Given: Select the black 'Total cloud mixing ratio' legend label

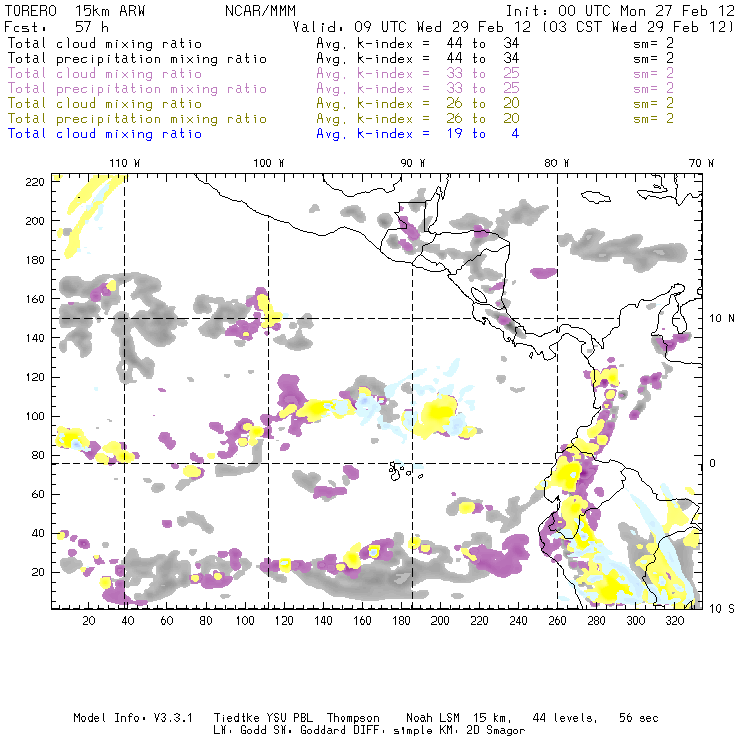Looking at the screenshot, I should click(105, 43).
